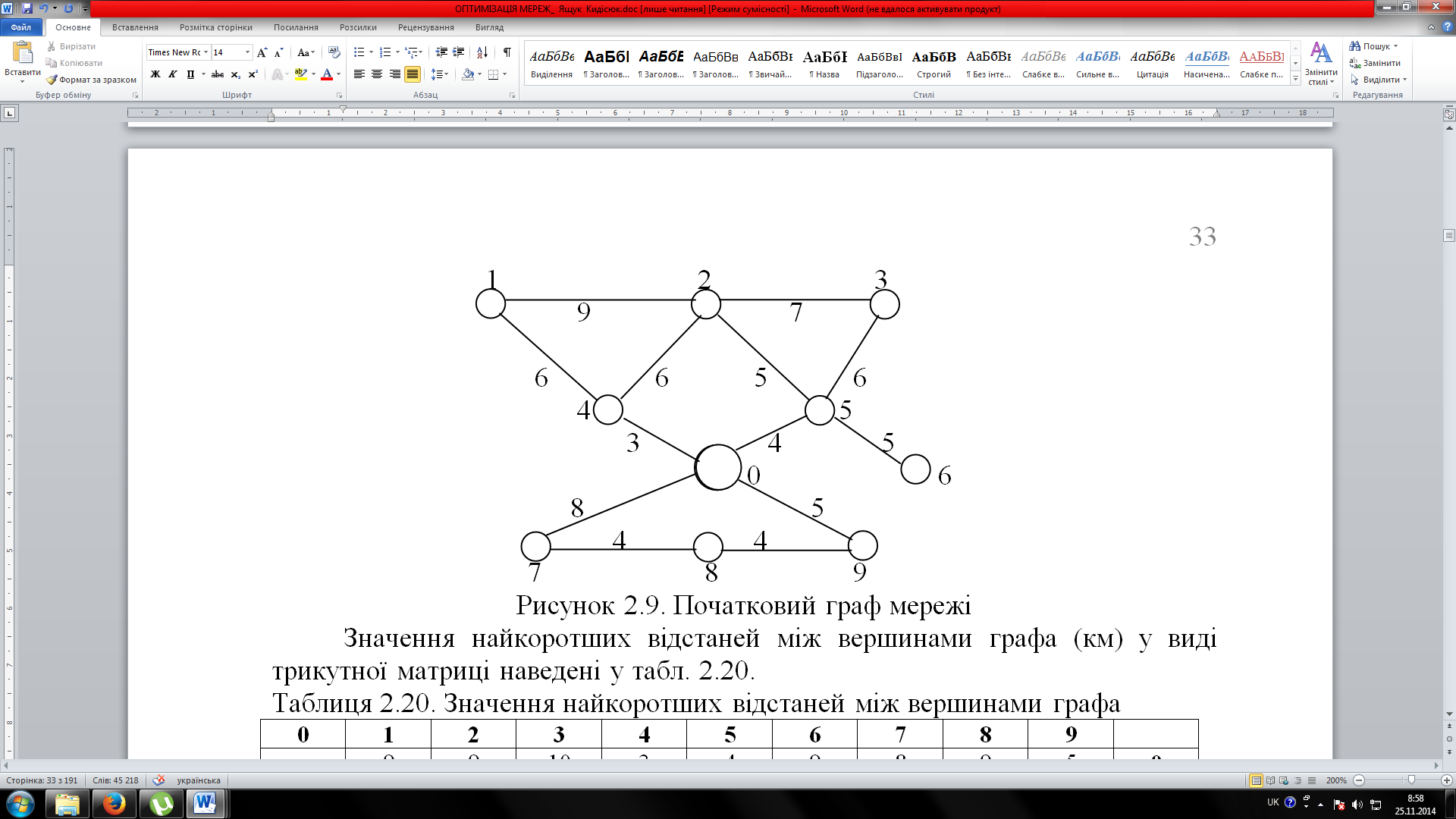Select Print Layout view icon
1456x819 pixels.
point(1257,780)
